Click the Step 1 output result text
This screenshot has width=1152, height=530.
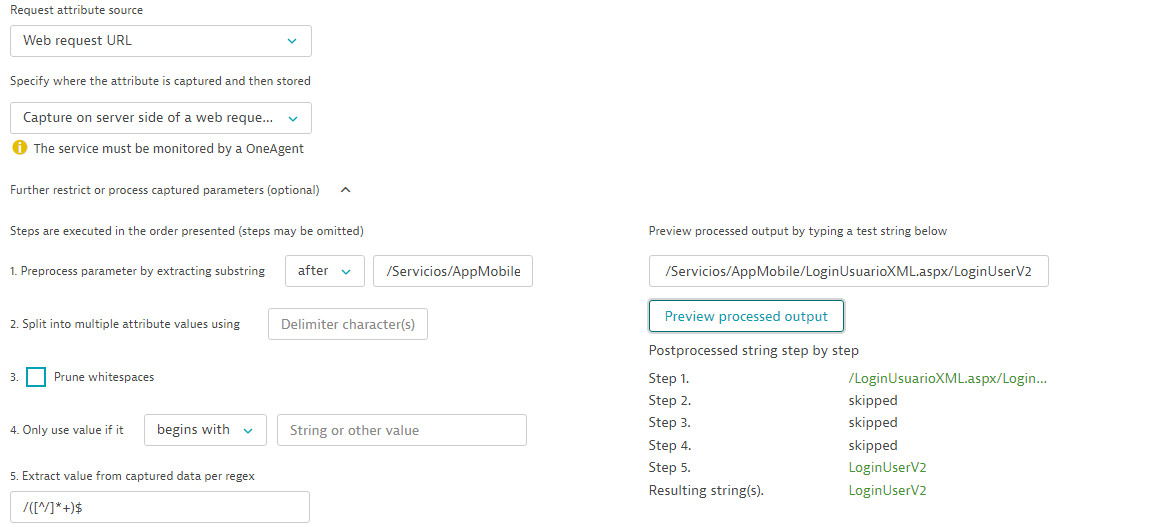(x=947, y=378)
